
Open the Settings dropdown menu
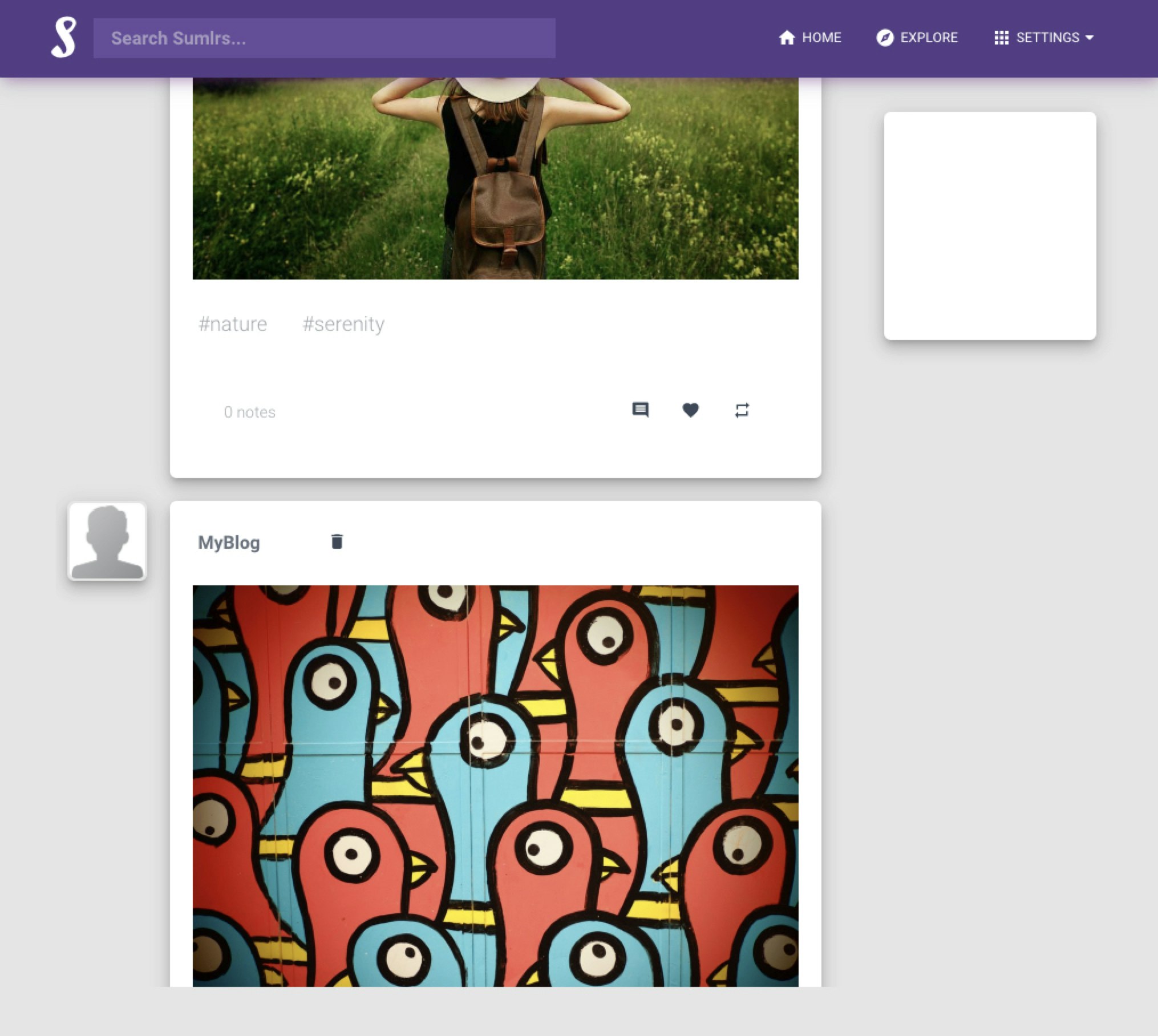[x=1048, y=38]
